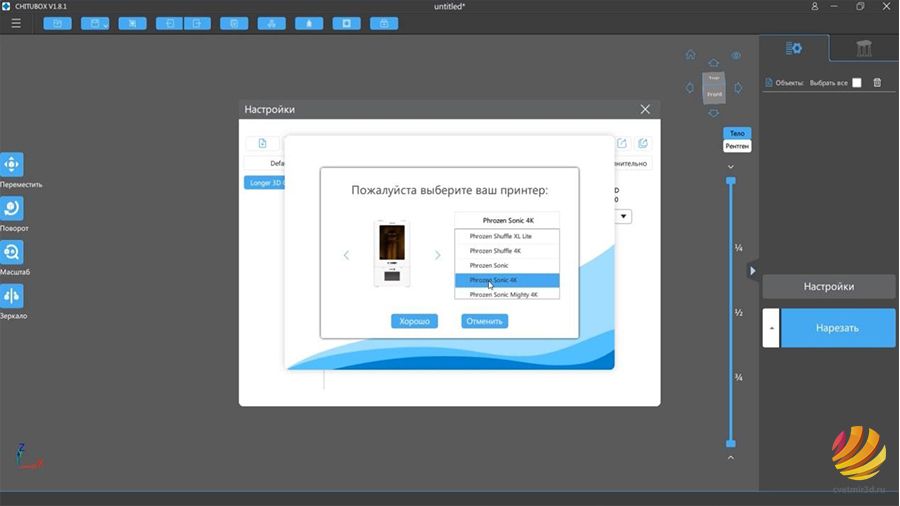Click the Undo toolbar icon
The image size is (900, 506).
point(169,24)
